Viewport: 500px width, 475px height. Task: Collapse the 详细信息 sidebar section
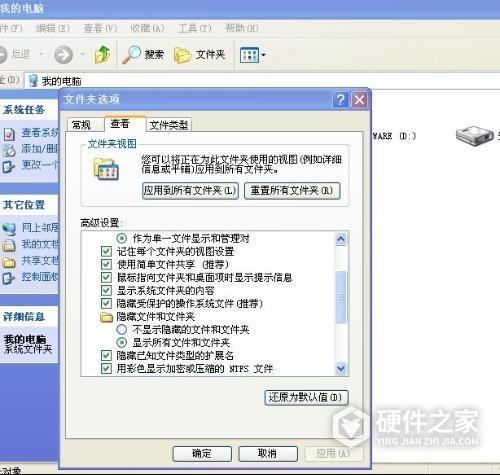click(29, 316)
